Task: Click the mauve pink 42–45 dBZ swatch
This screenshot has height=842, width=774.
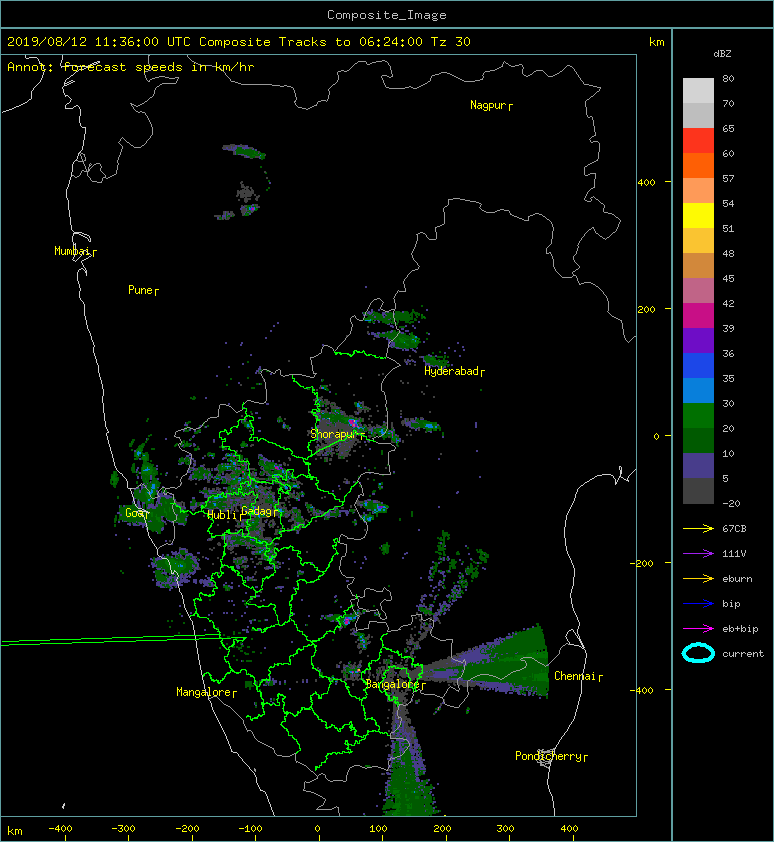Action: click(698, 291)
